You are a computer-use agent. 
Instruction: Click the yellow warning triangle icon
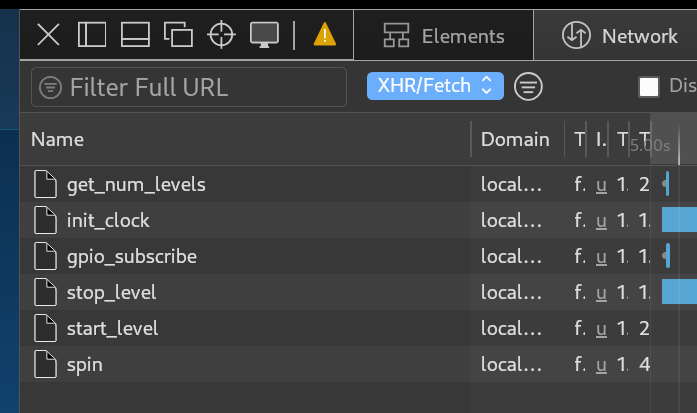[x=324, y=35]
